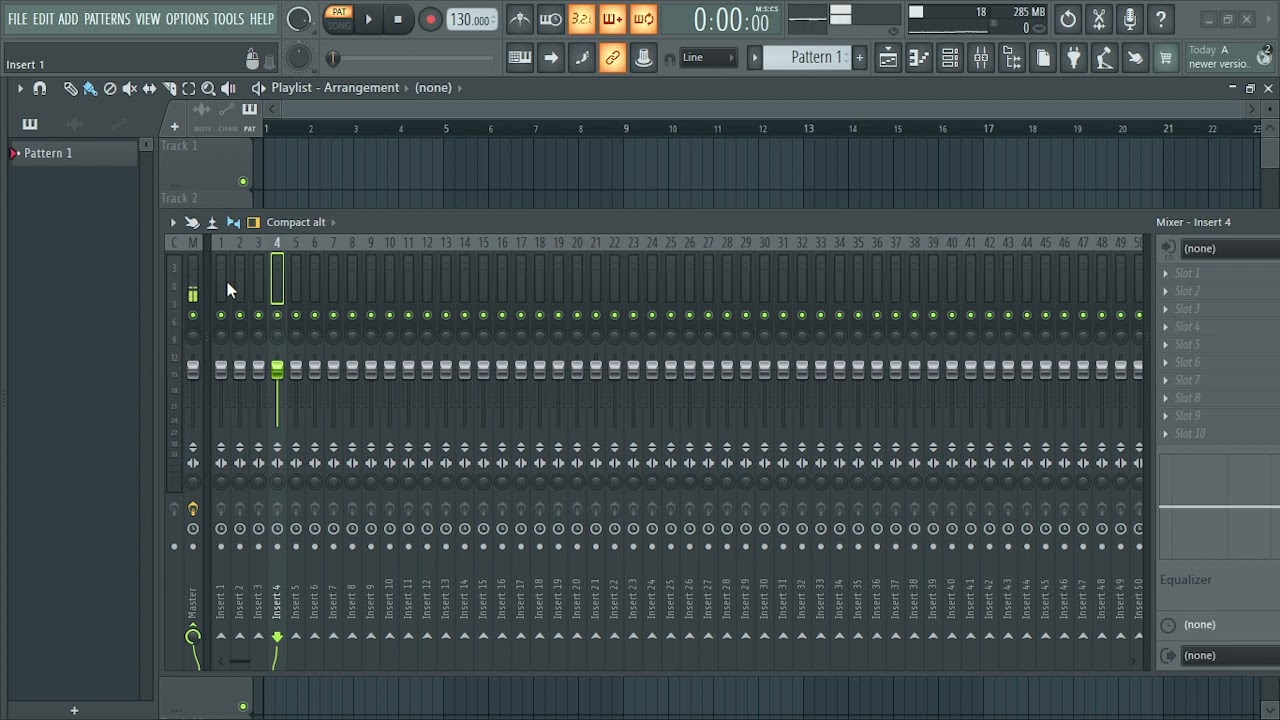Select the Insert 2 mixer track
Screen dimensions: 1280x720
[240, 600]
